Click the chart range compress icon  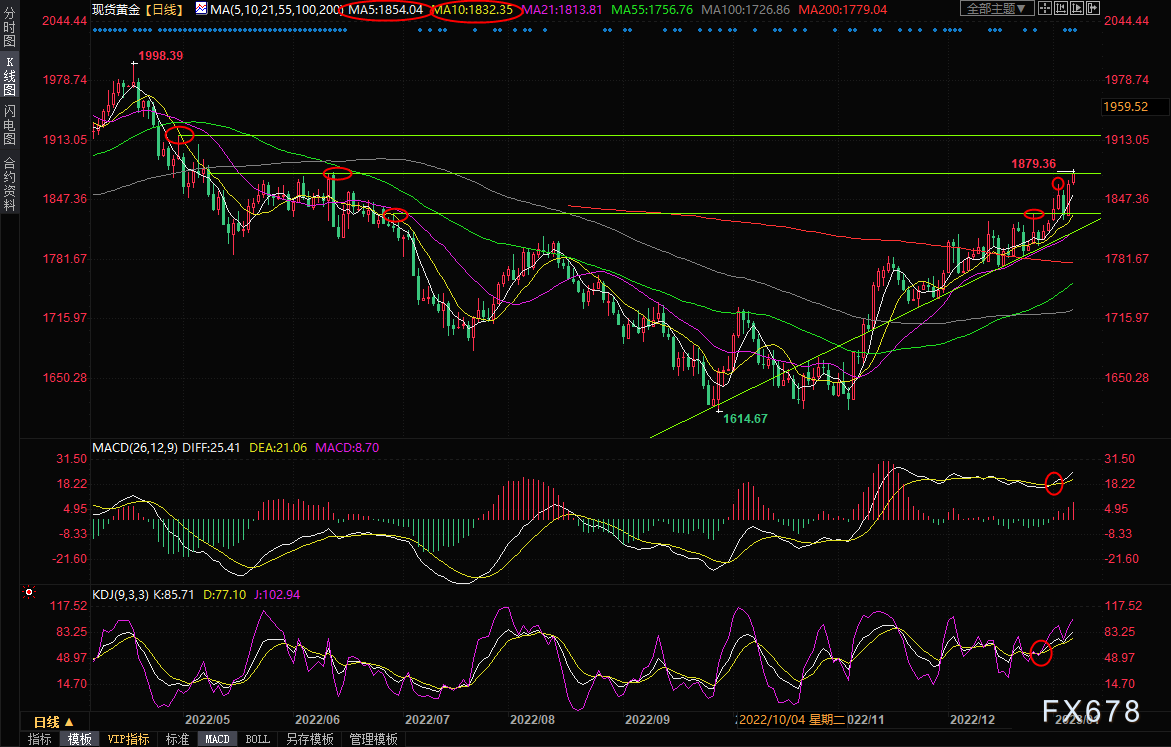click(x=1061, y=9)
